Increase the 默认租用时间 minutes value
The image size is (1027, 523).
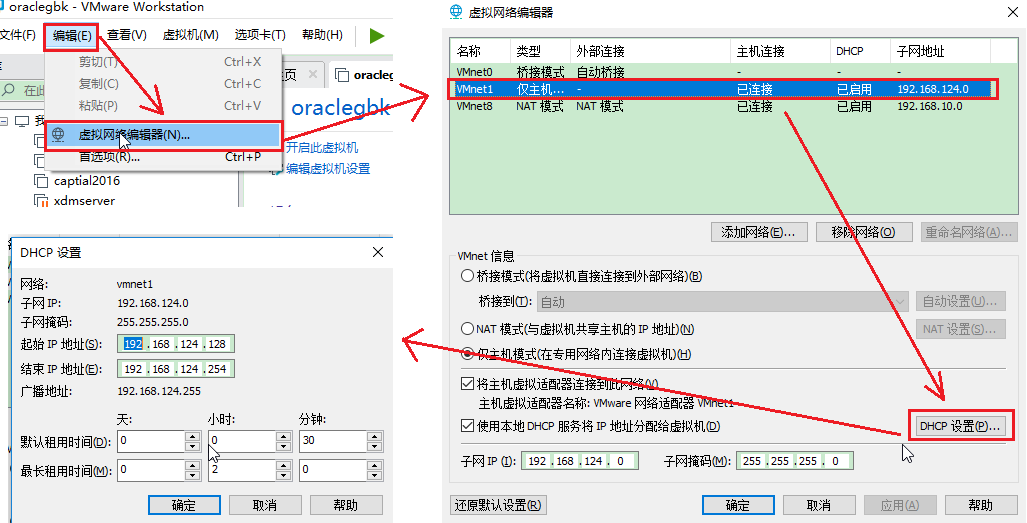click(374, 437)
